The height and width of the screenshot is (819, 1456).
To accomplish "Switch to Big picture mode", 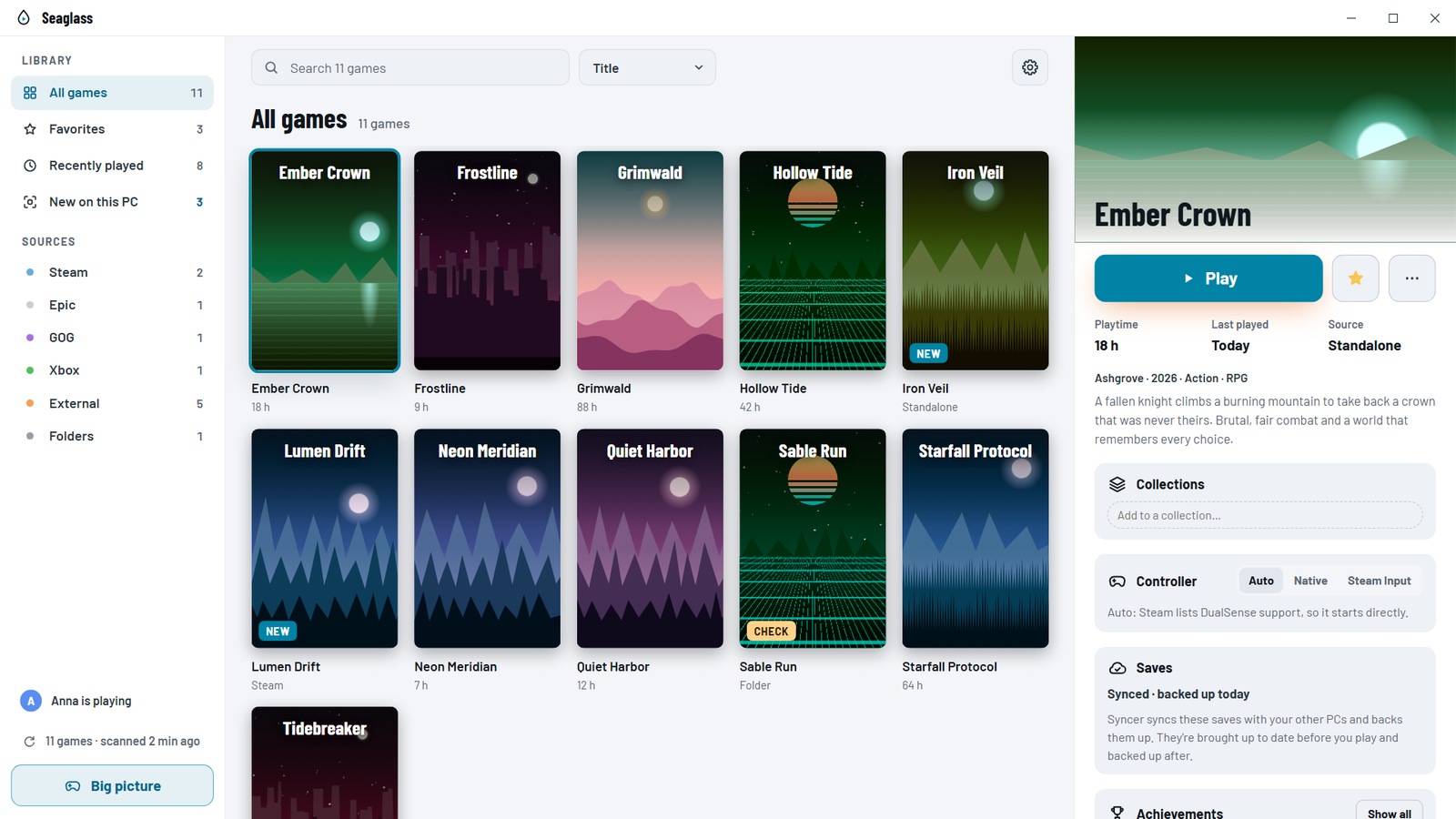I will 112,785.
